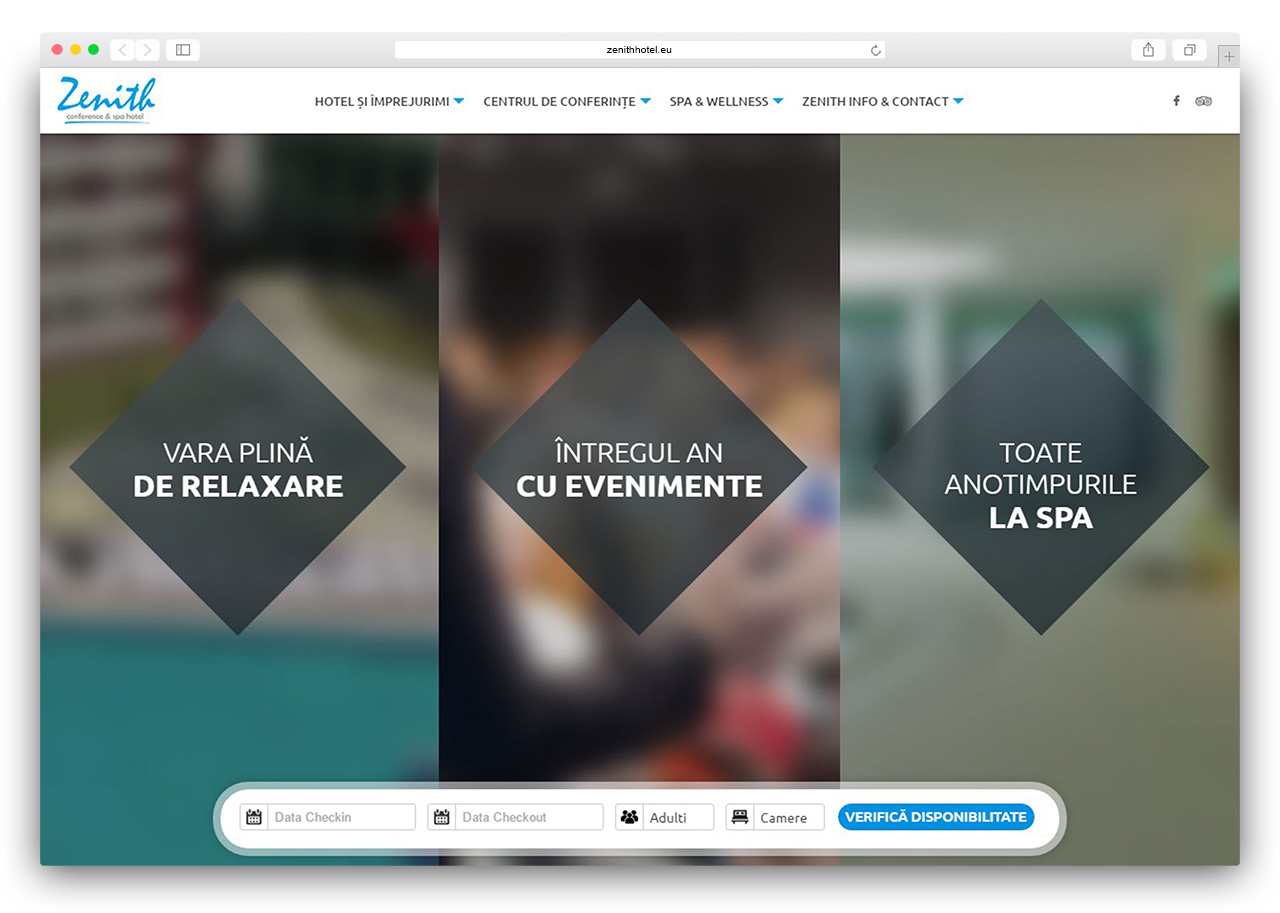Select the zenithhotel.eu address bar
1280x913 pixels.
tap(640, 50)
